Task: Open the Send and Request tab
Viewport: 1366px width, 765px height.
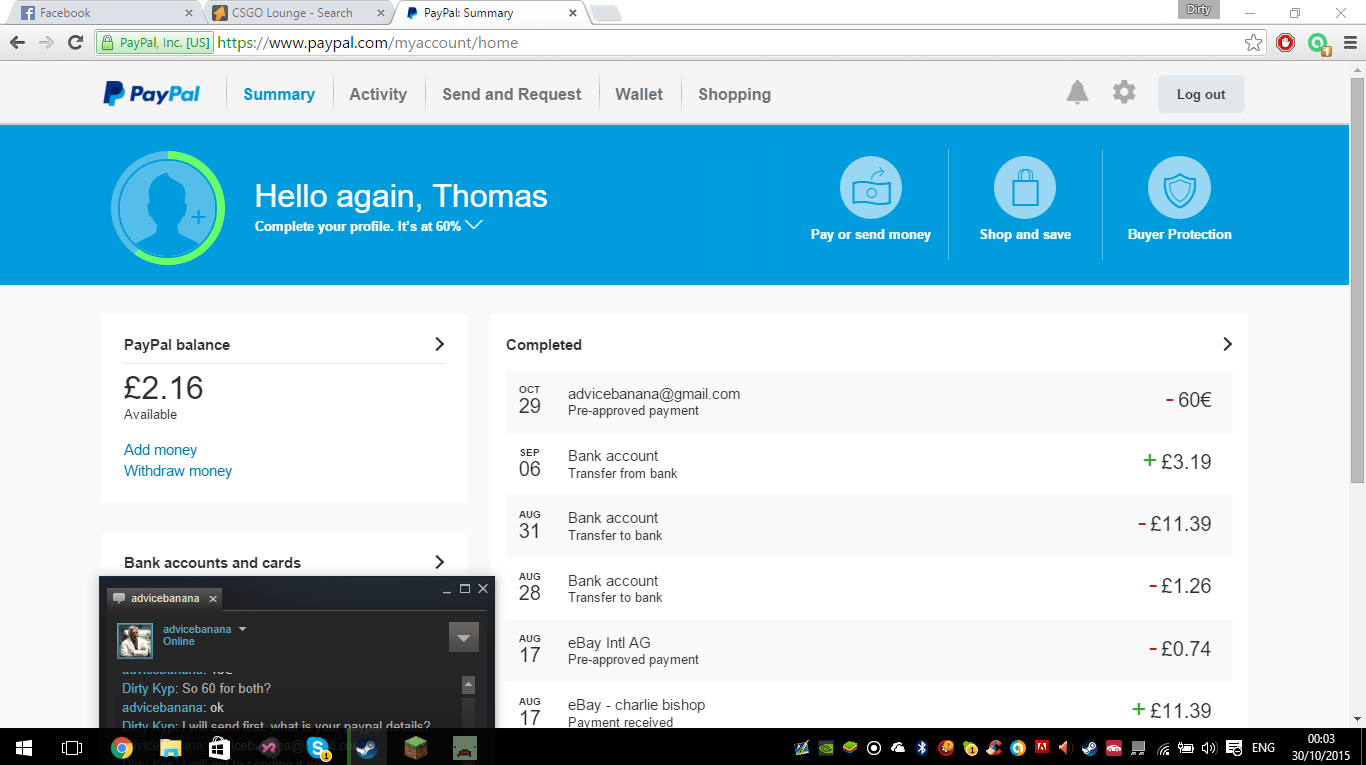Action: pos(512,94)
